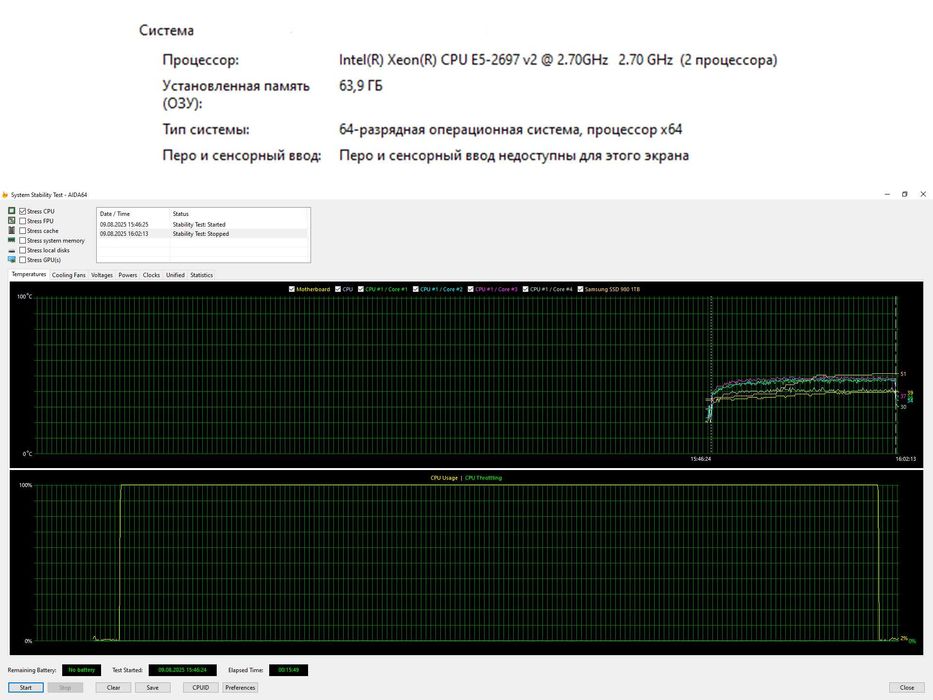The width and height of the screenshot is (933, 700).
Task: Open the Clocks tab
Action: tap(151, 275)
